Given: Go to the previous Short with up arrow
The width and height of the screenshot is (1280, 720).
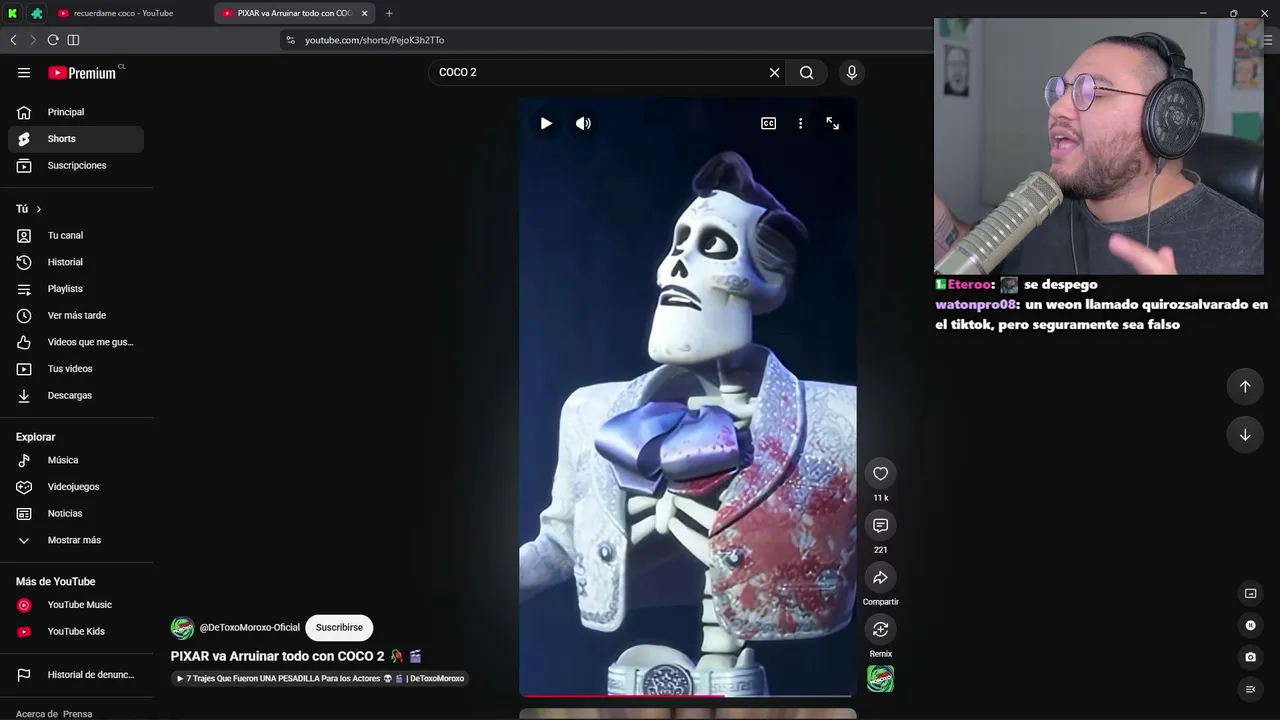Looking at the screenshot, I should 1245,386.
